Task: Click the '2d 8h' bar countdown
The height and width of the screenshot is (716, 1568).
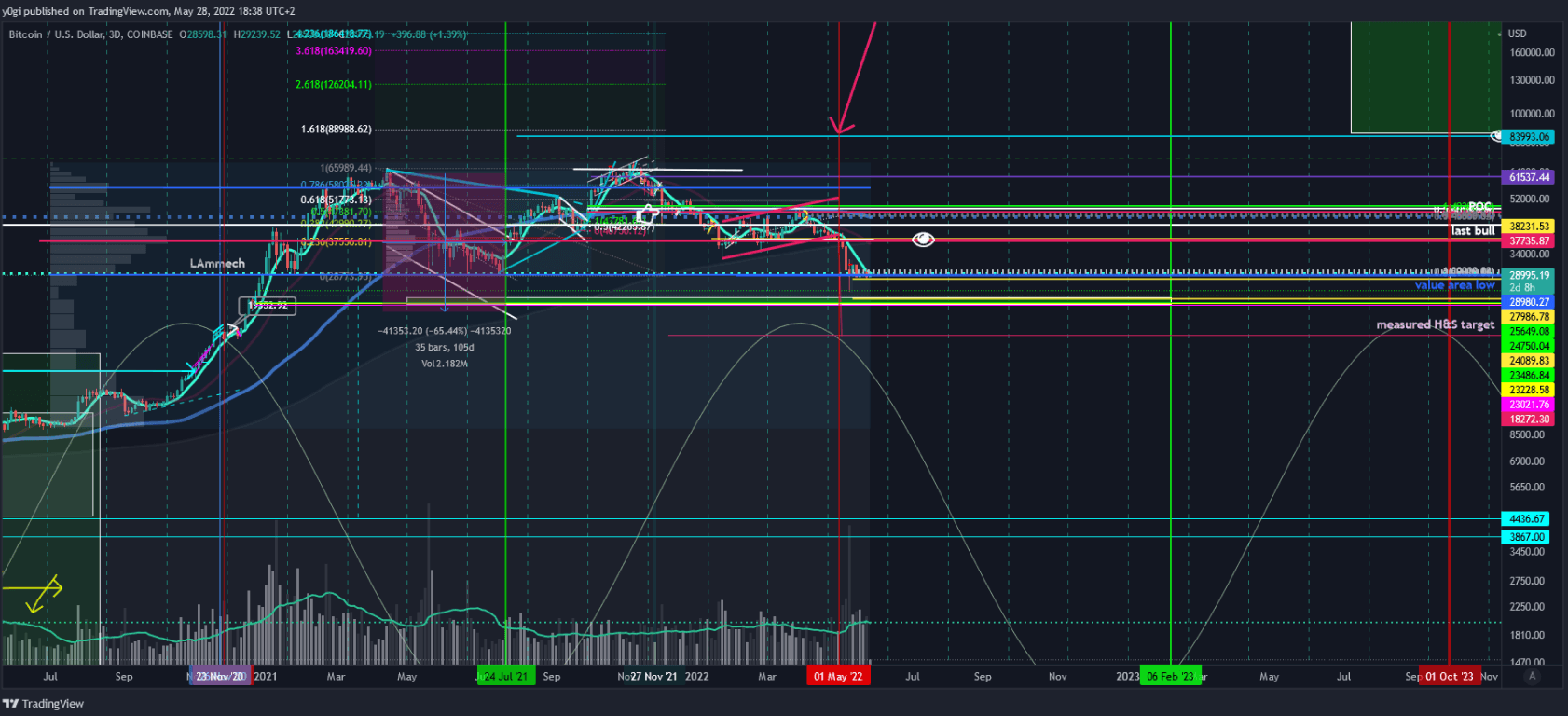Action: [x=1522, y=288]
